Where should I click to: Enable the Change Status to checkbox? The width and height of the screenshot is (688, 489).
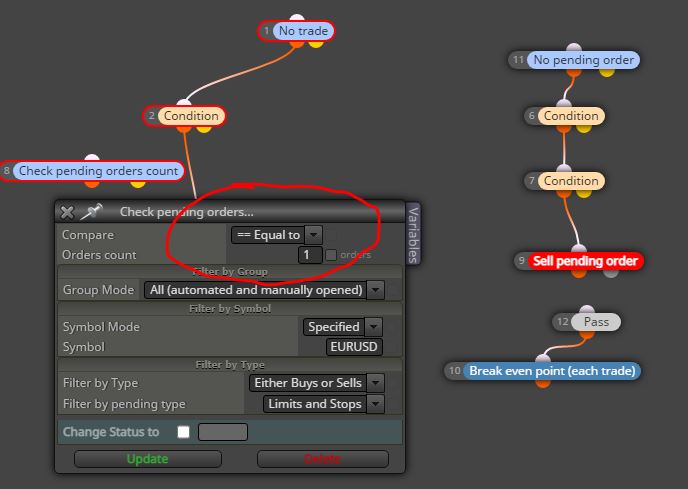click(x=183, y=432)
